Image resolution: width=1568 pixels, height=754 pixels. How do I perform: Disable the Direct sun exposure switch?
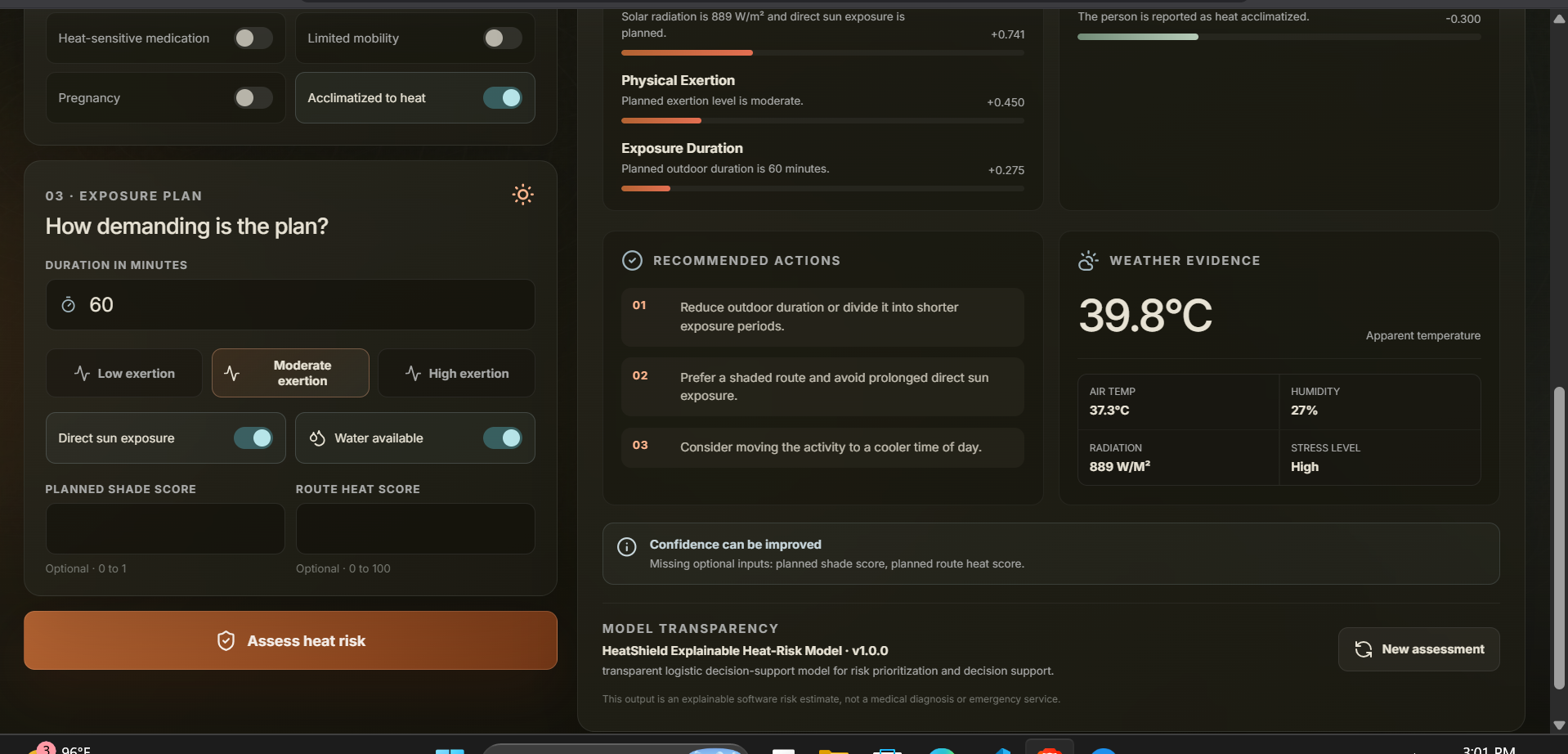point(253,438)
